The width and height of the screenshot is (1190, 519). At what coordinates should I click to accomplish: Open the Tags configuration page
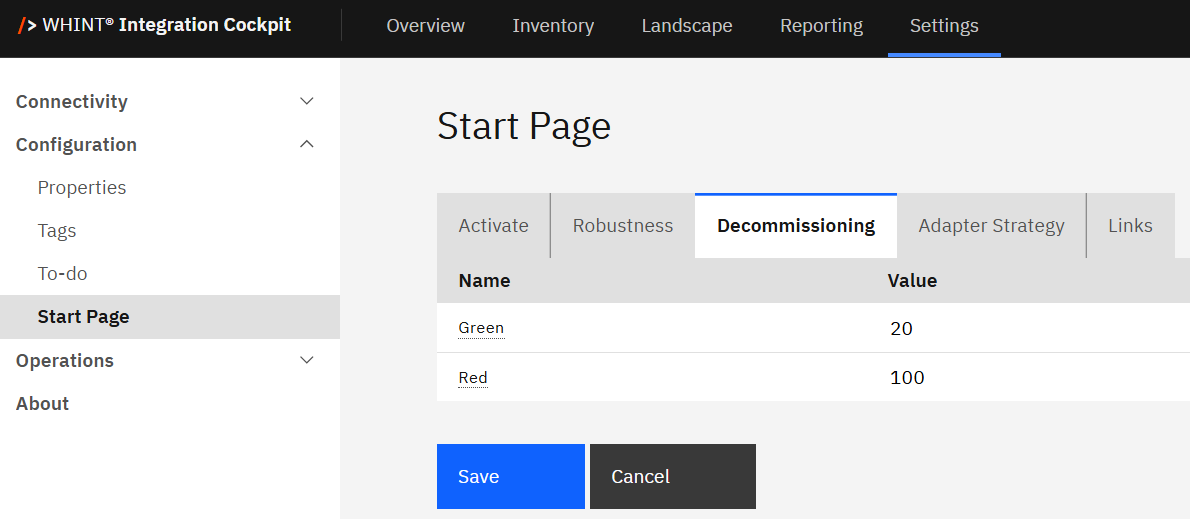click(x=57, y=231)
